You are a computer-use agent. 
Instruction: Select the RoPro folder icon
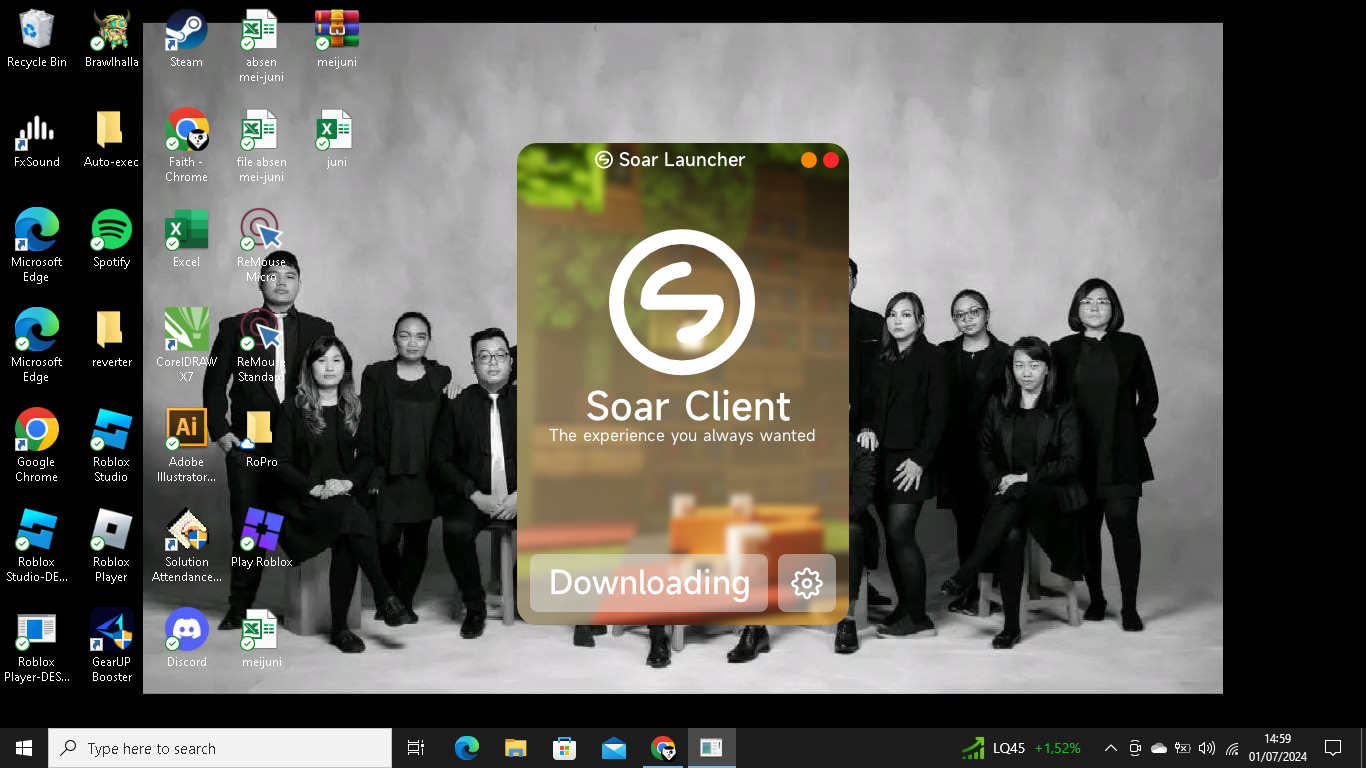pos(261,439)
